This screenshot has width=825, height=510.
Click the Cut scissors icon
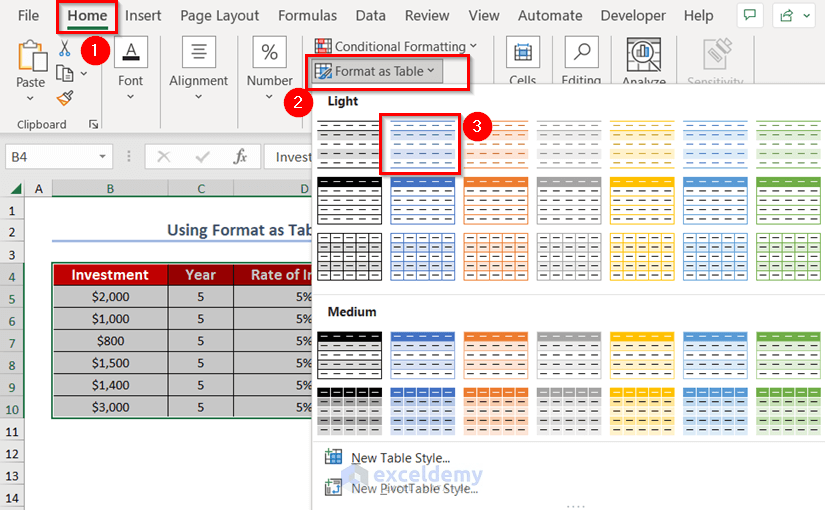click(64, 48)
